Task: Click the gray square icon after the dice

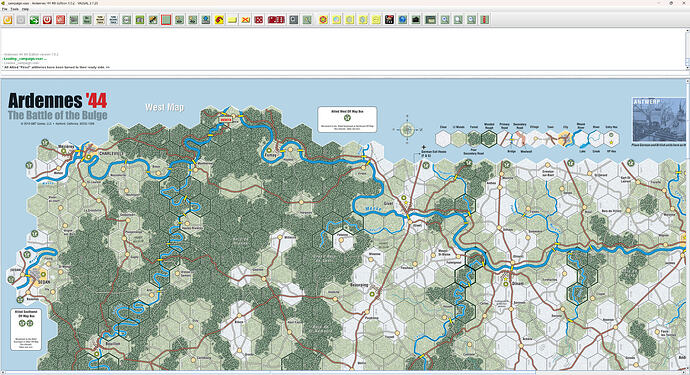Action: coord(294,19)
